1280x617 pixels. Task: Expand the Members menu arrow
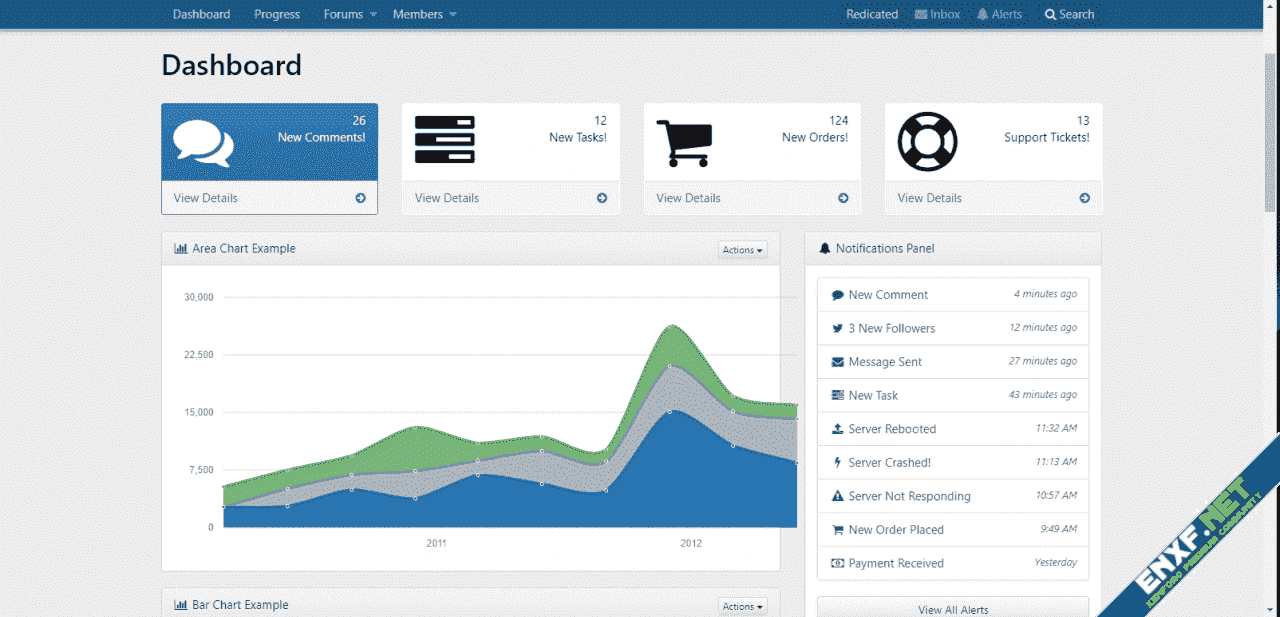coord(453,15)
